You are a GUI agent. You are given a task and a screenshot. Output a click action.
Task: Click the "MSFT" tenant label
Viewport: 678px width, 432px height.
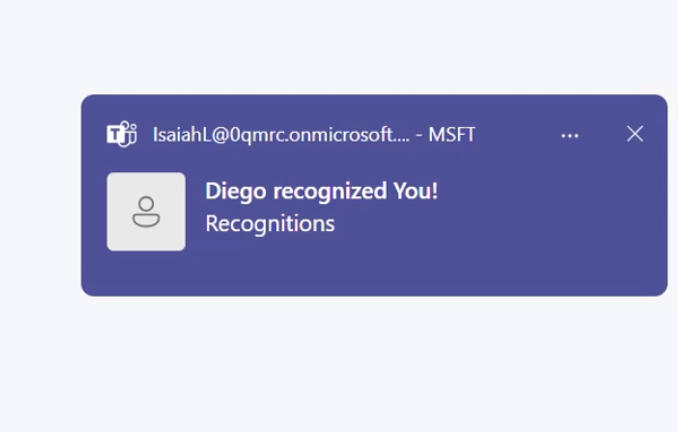point(452,135)
